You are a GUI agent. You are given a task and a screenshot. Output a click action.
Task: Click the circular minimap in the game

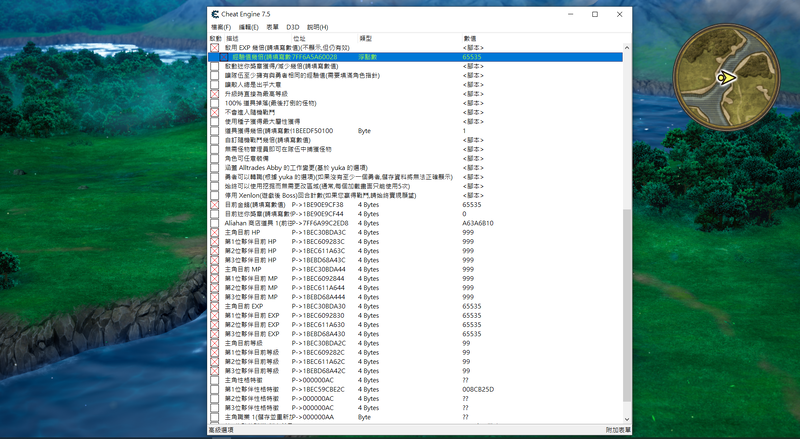coord(726,78)
